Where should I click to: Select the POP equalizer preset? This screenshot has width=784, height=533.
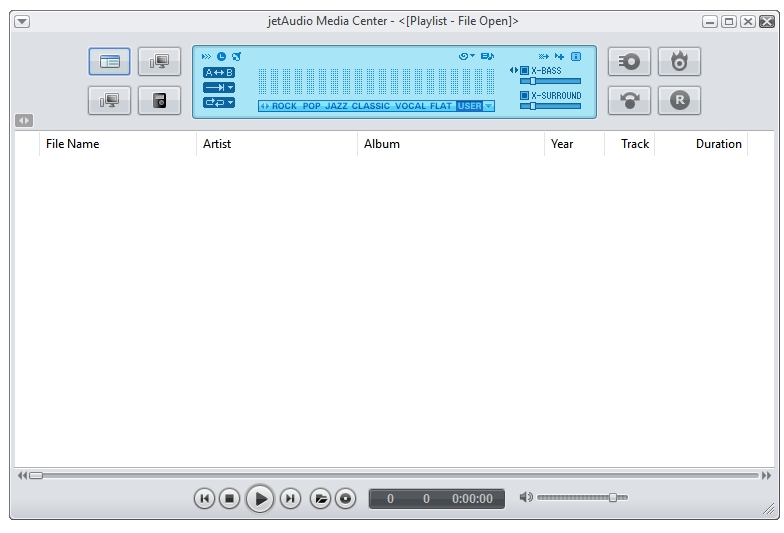311,106
